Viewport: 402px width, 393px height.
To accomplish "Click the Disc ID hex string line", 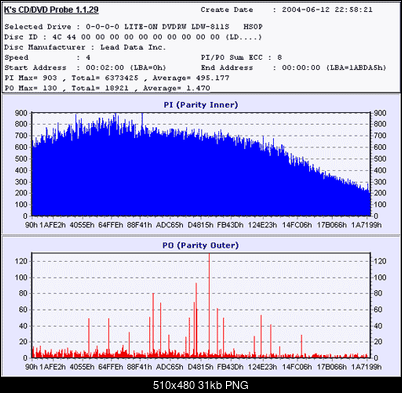I will tap(133, 37).
